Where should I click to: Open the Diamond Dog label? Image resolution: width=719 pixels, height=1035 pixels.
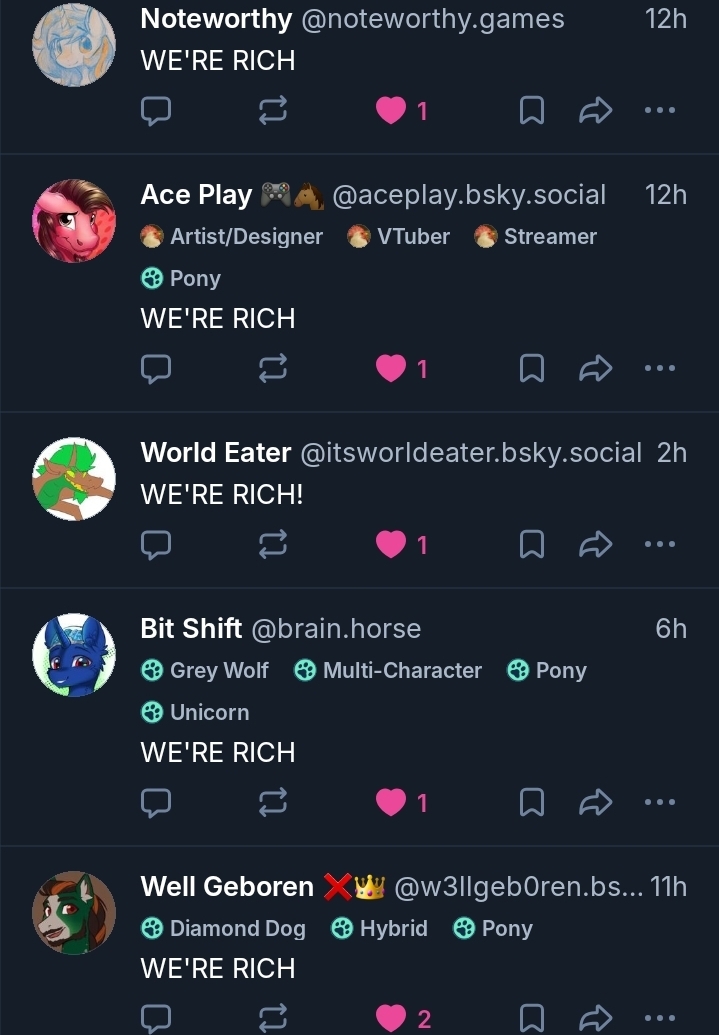(224, 929)
